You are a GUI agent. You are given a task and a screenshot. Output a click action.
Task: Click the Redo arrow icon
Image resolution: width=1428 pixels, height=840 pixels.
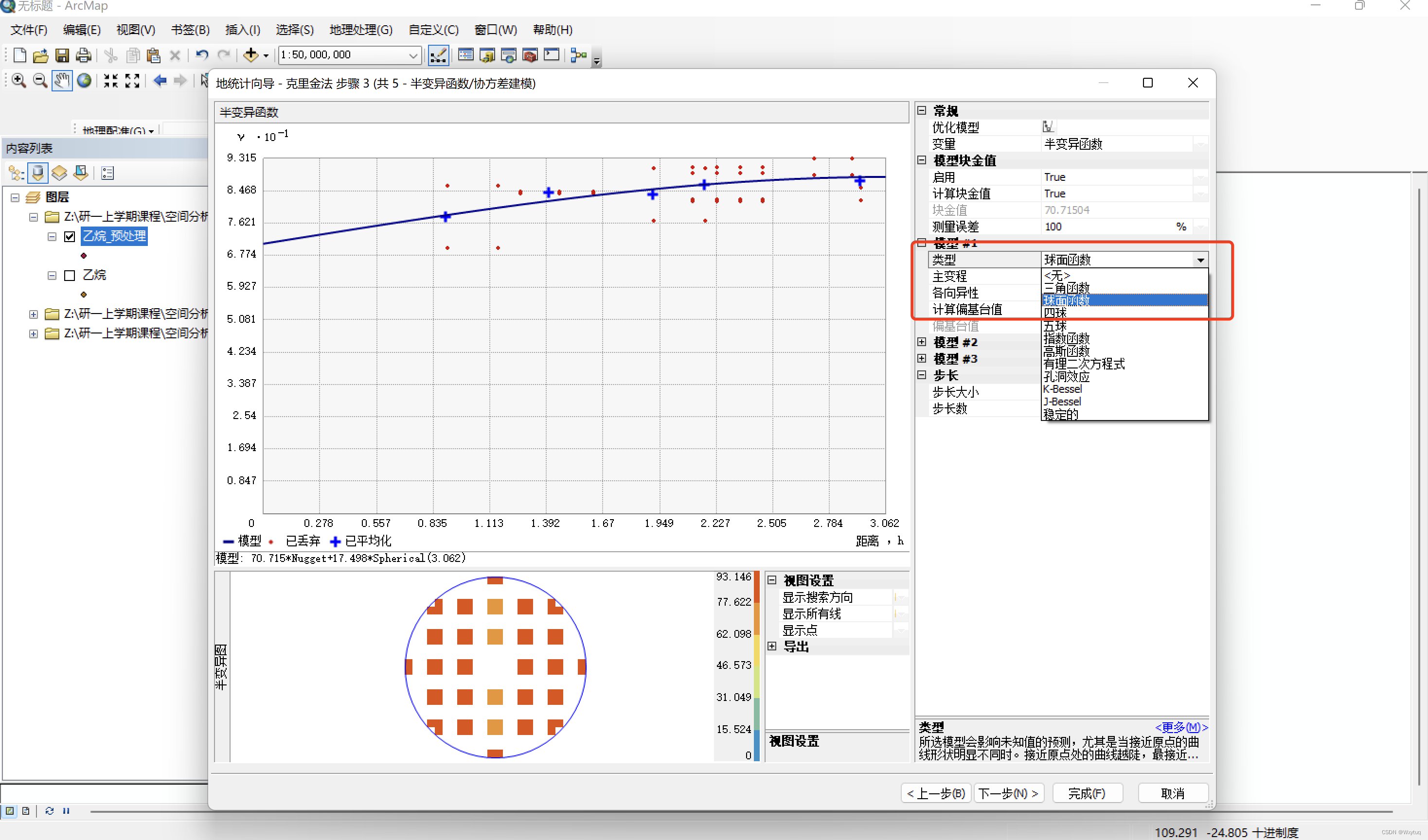(x=224, y=55)
